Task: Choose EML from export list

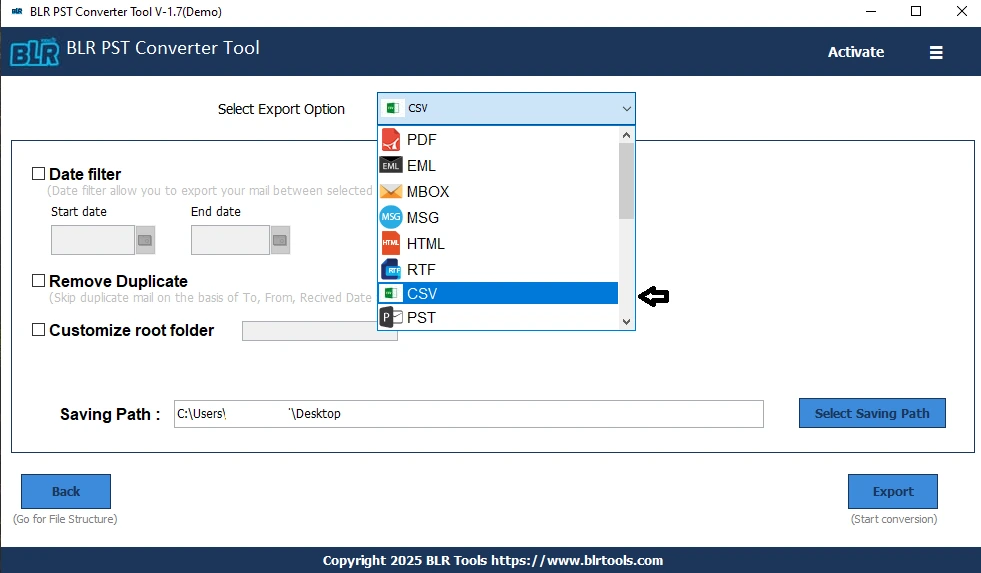Action: pyautogui.click(x=498, y=165)
